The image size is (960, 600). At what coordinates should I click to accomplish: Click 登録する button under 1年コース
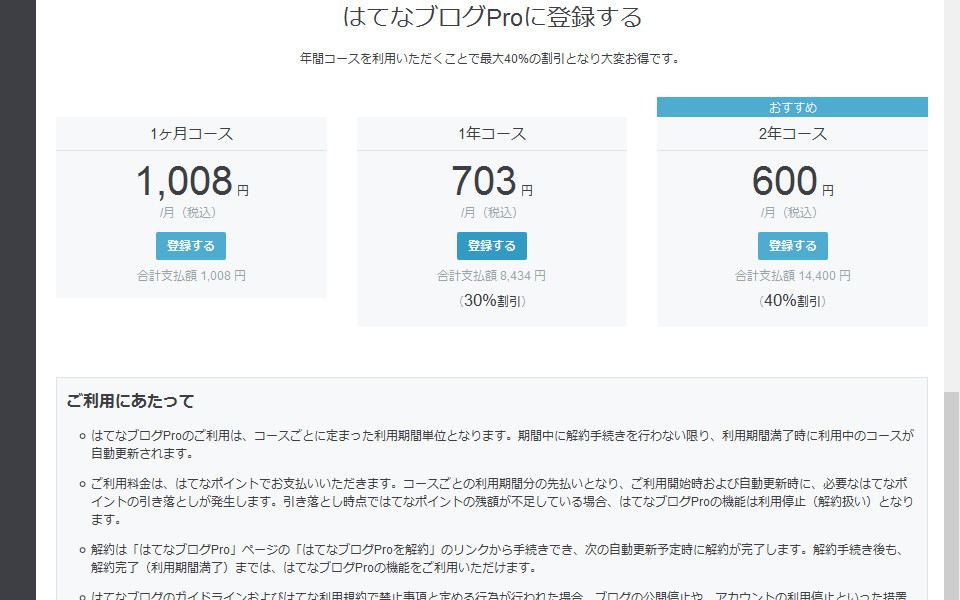[x=492, y=246]
